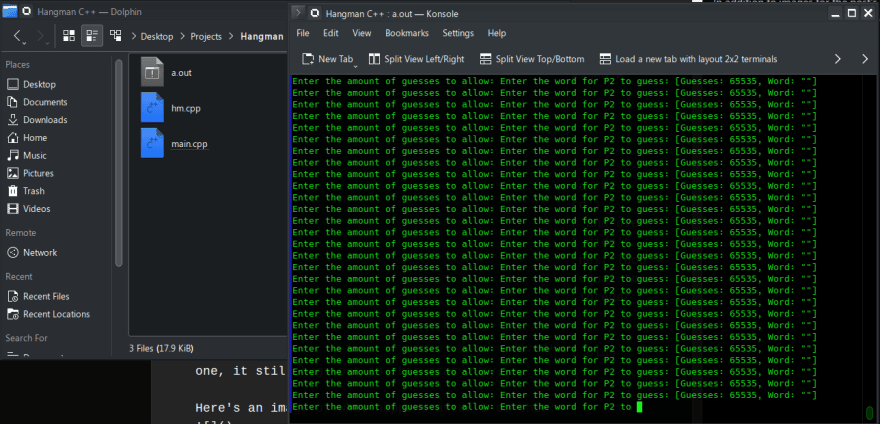880x424 pixels.
Task: Click '3 Files (17.9 KiB)' status text
Action: (161, 348)
